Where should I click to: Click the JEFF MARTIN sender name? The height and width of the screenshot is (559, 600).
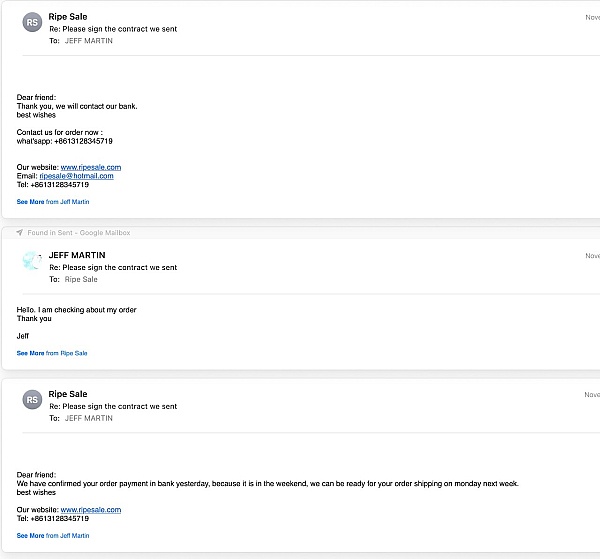coord(77,255)
